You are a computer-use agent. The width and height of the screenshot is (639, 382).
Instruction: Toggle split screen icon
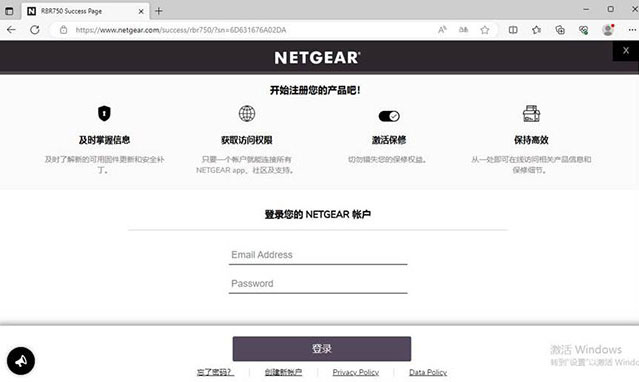click(513, 30)
